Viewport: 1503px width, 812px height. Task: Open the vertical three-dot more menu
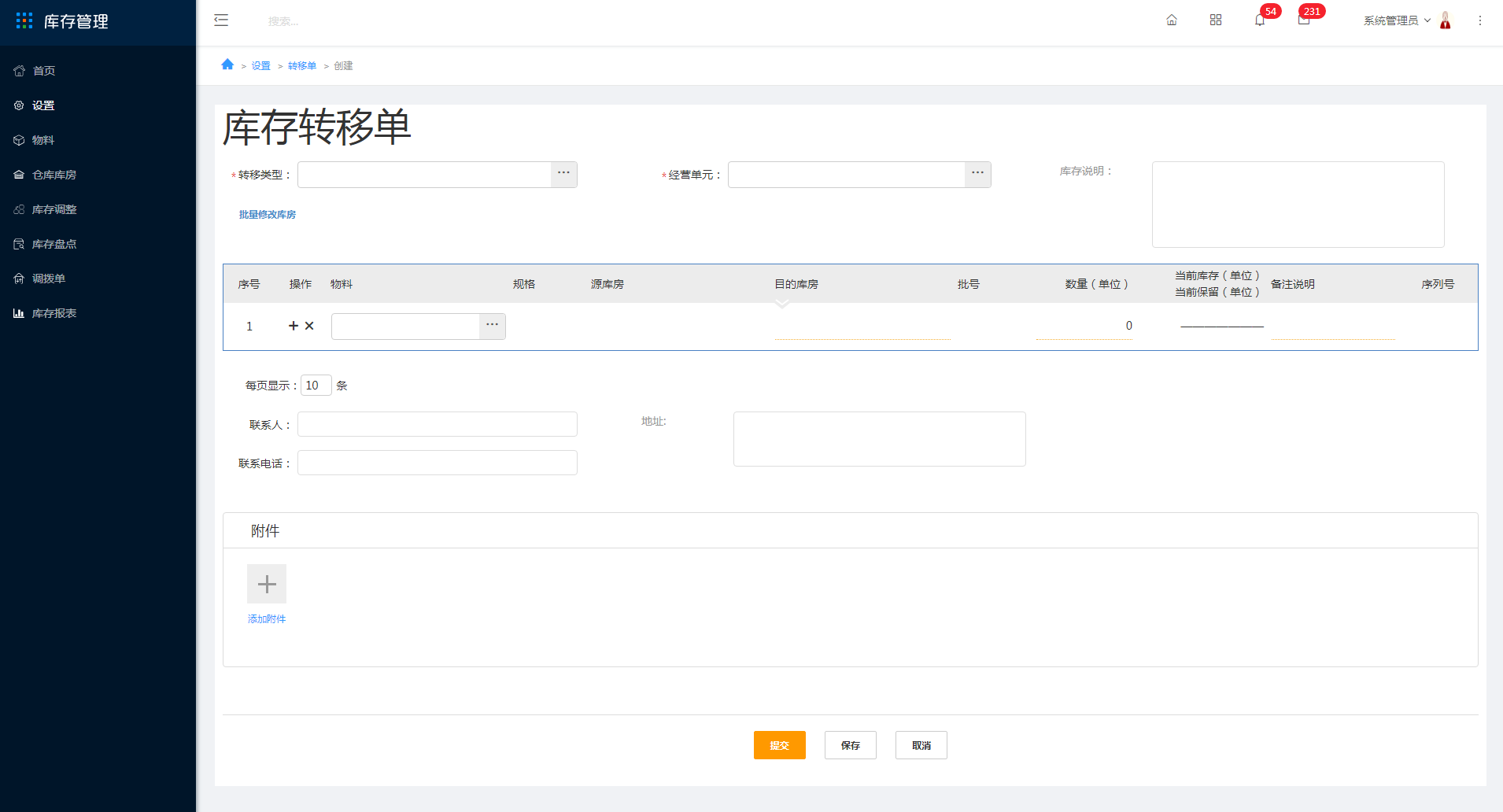(1480, 20)
